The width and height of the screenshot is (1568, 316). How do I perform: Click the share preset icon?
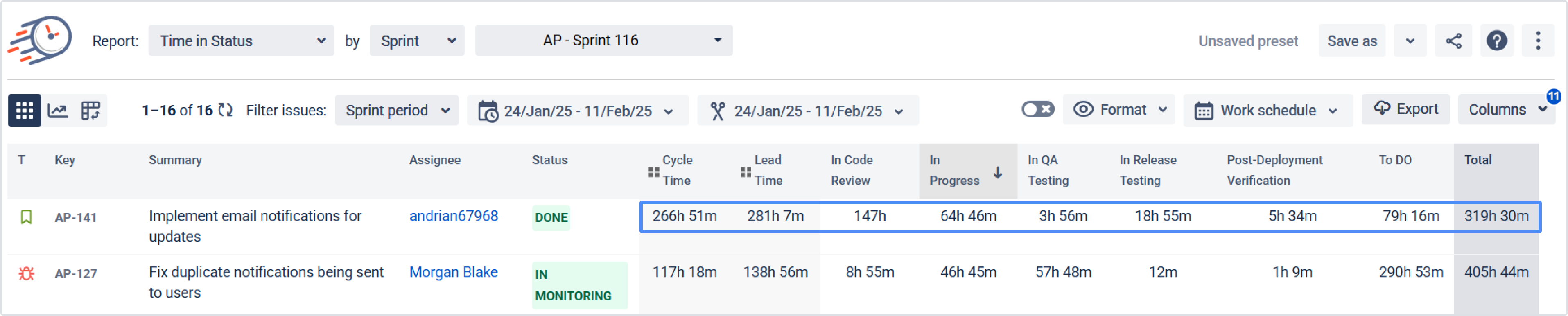click(1453, 41)
